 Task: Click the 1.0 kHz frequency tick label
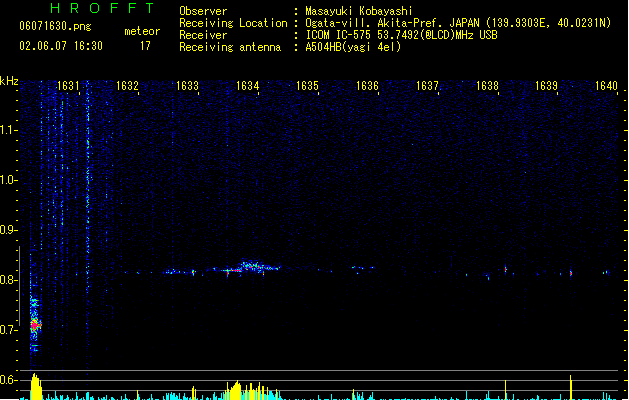(7, 180)
